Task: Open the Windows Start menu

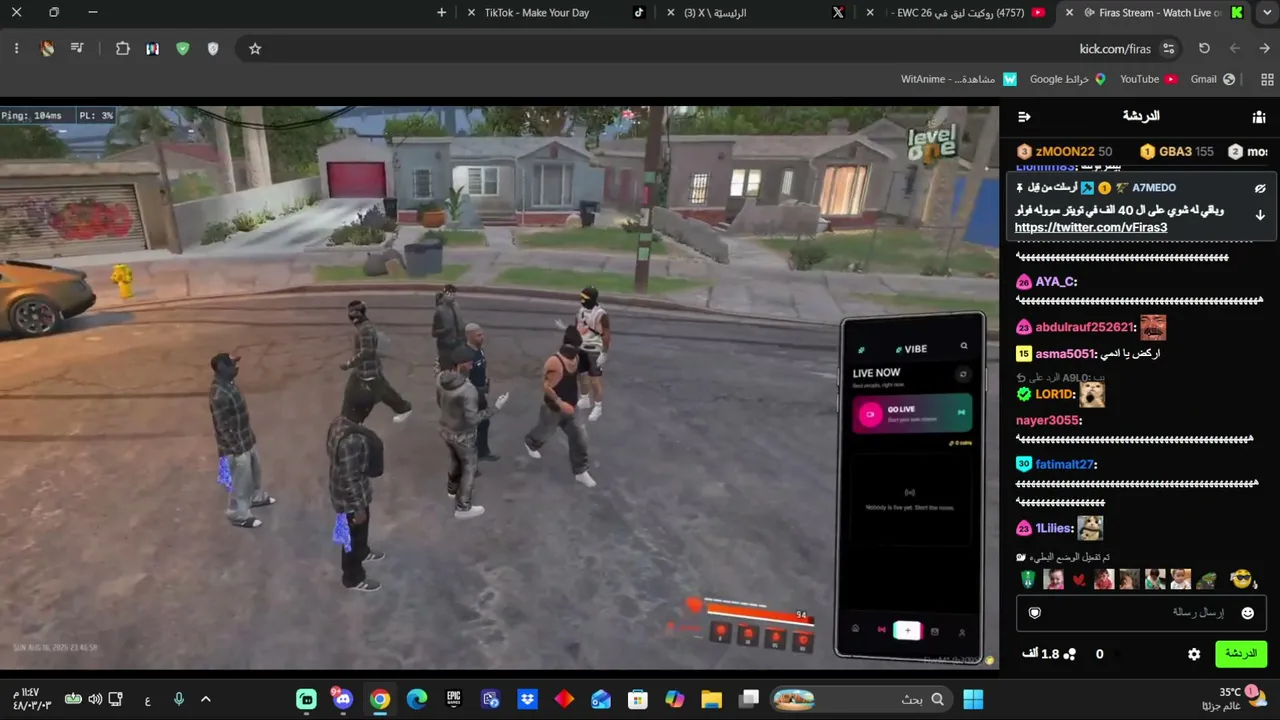Action: (x=972, y=699)
